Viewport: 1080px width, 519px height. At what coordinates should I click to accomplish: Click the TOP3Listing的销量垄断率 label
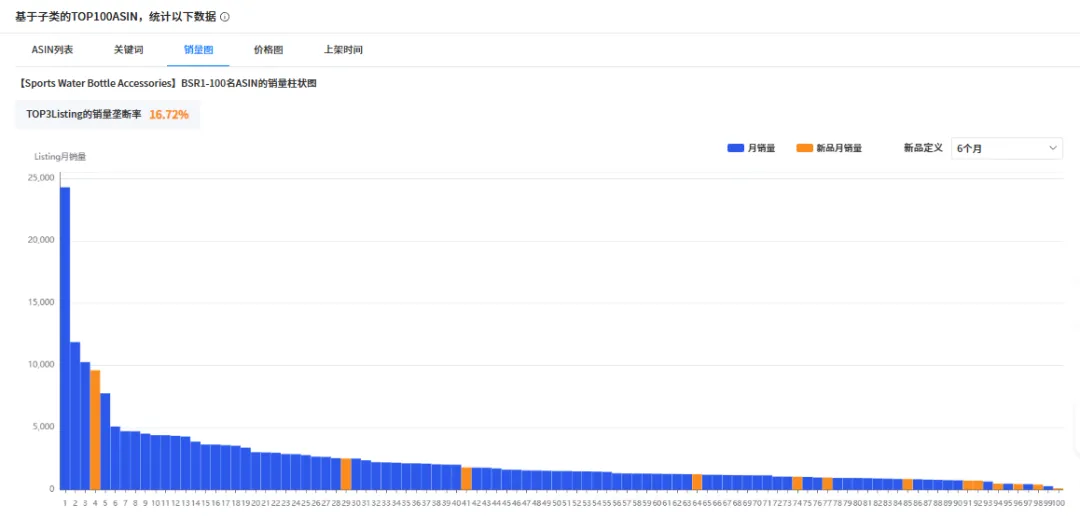[83, 114]
